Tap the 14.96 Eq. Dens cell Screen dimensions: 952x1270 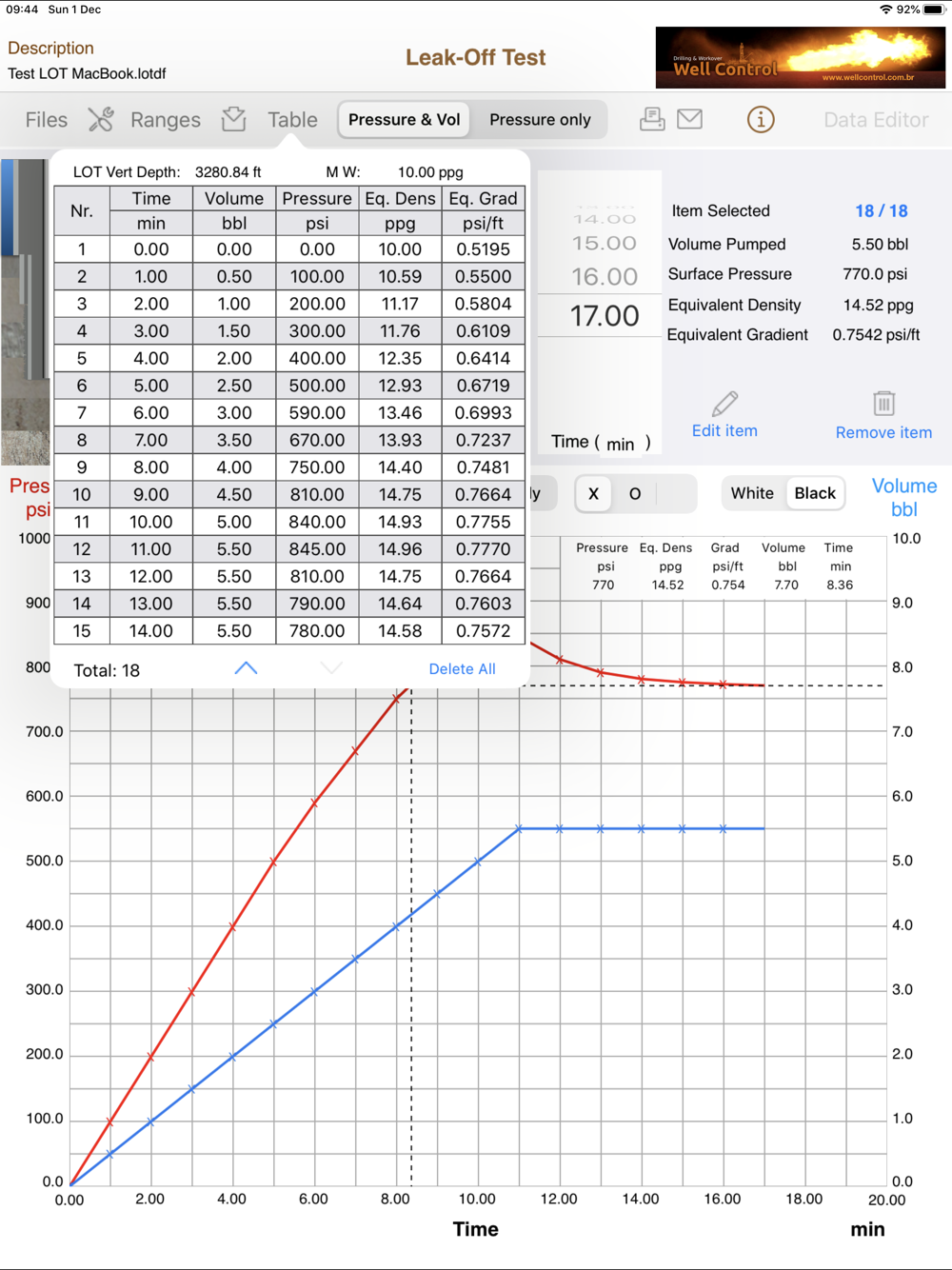coord(400,549)
